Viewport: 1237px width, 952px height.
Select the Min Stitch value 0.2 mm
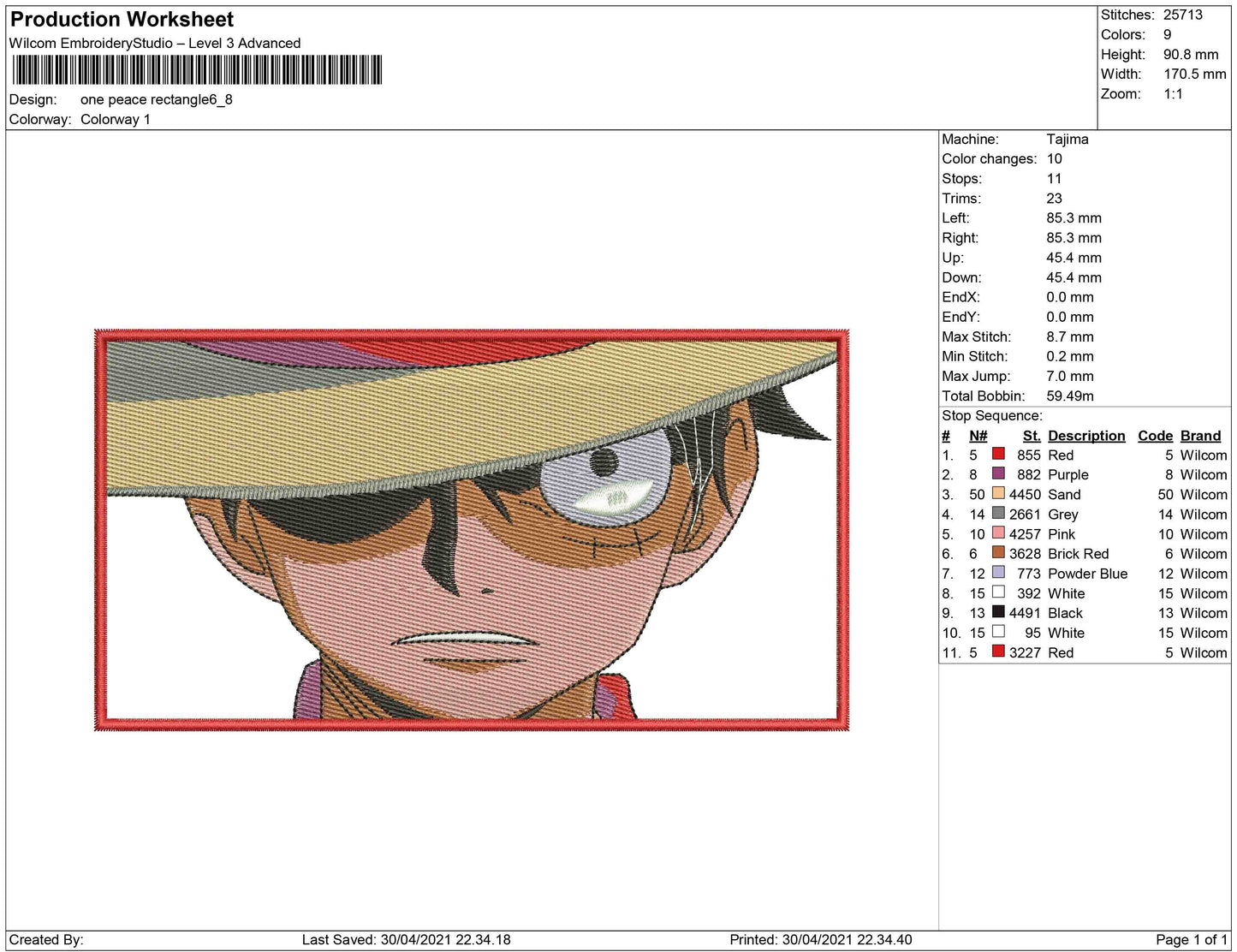(x=1070, y=356)
